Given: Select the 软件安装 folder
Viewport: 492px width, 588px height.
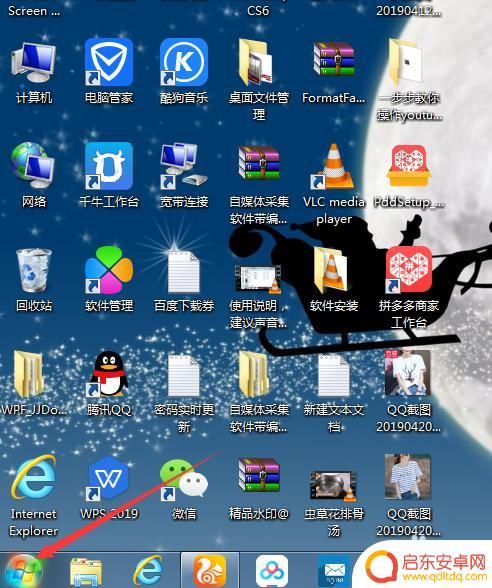Looking at the screenshot, I should [x=330, y=270].
